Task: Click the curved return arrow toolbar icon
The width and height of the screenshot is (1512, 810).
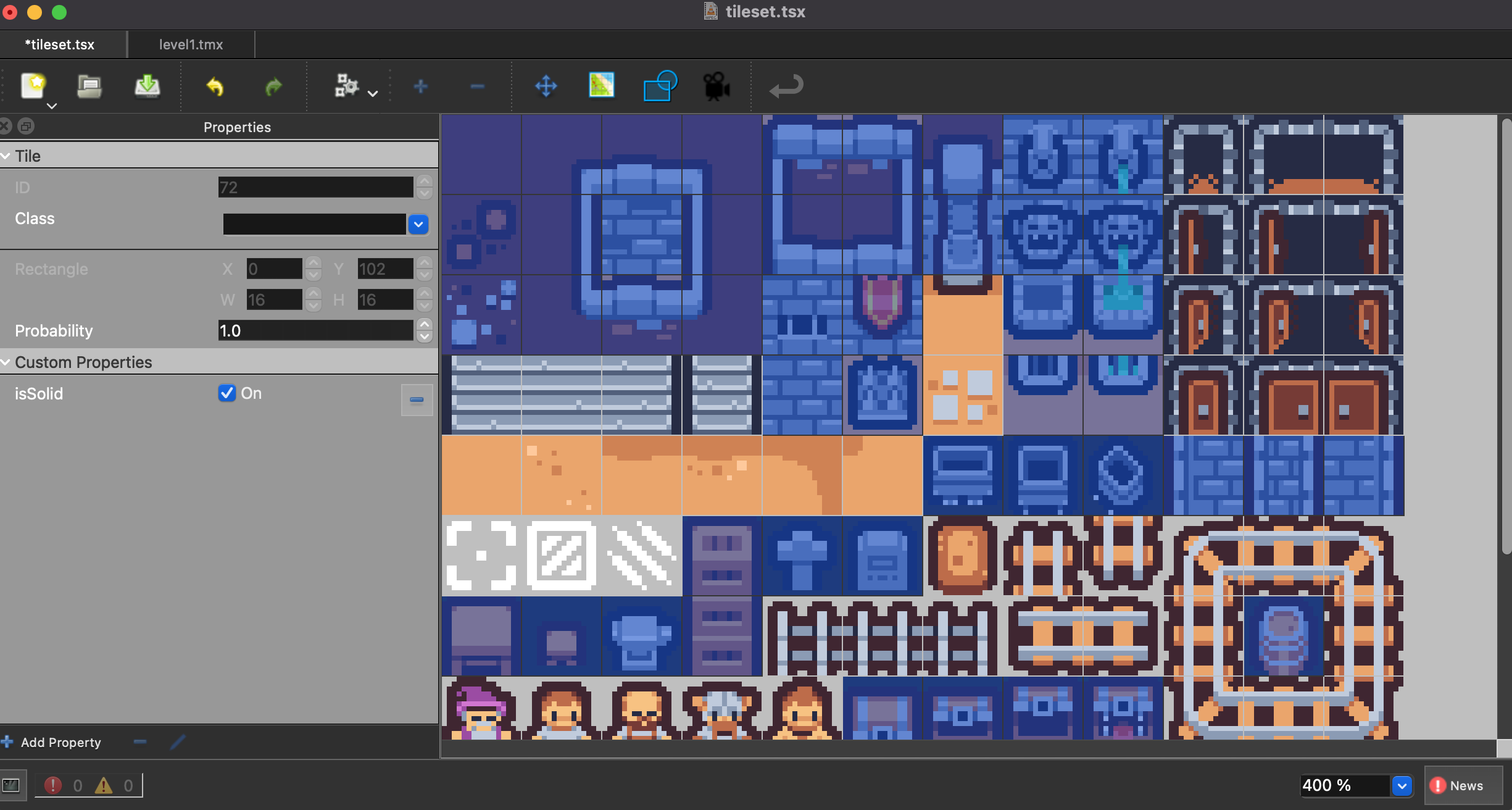Action: pos(786,86)
